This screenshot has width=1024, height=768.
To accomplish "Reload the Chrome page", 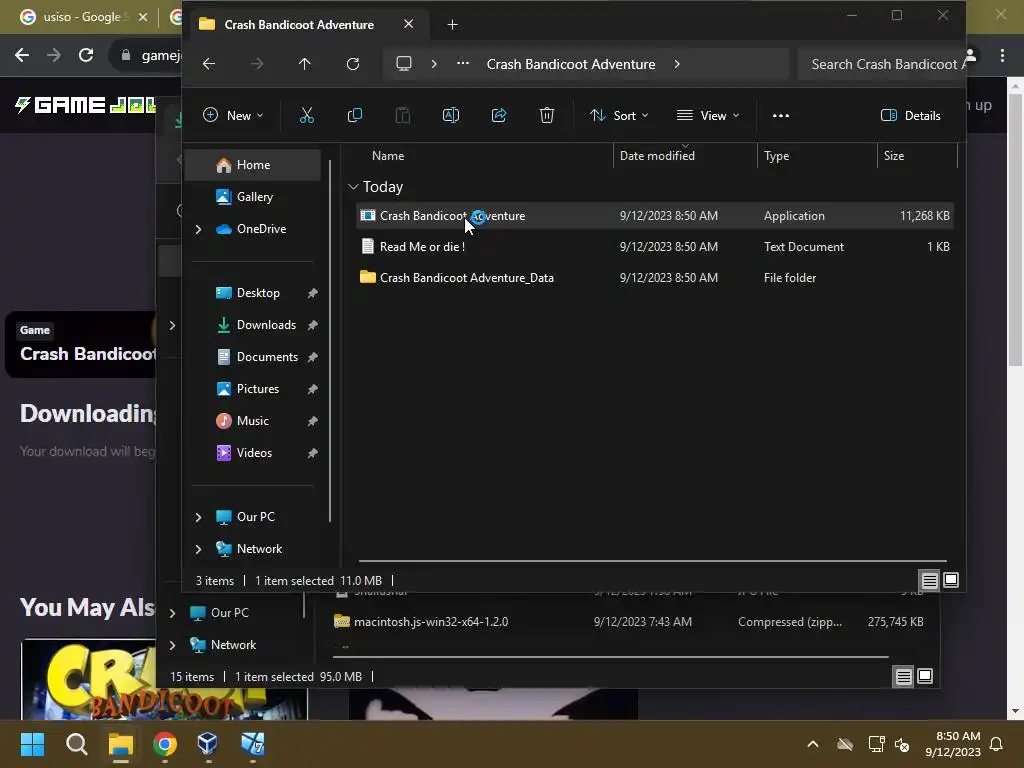I will click(86, 56).
